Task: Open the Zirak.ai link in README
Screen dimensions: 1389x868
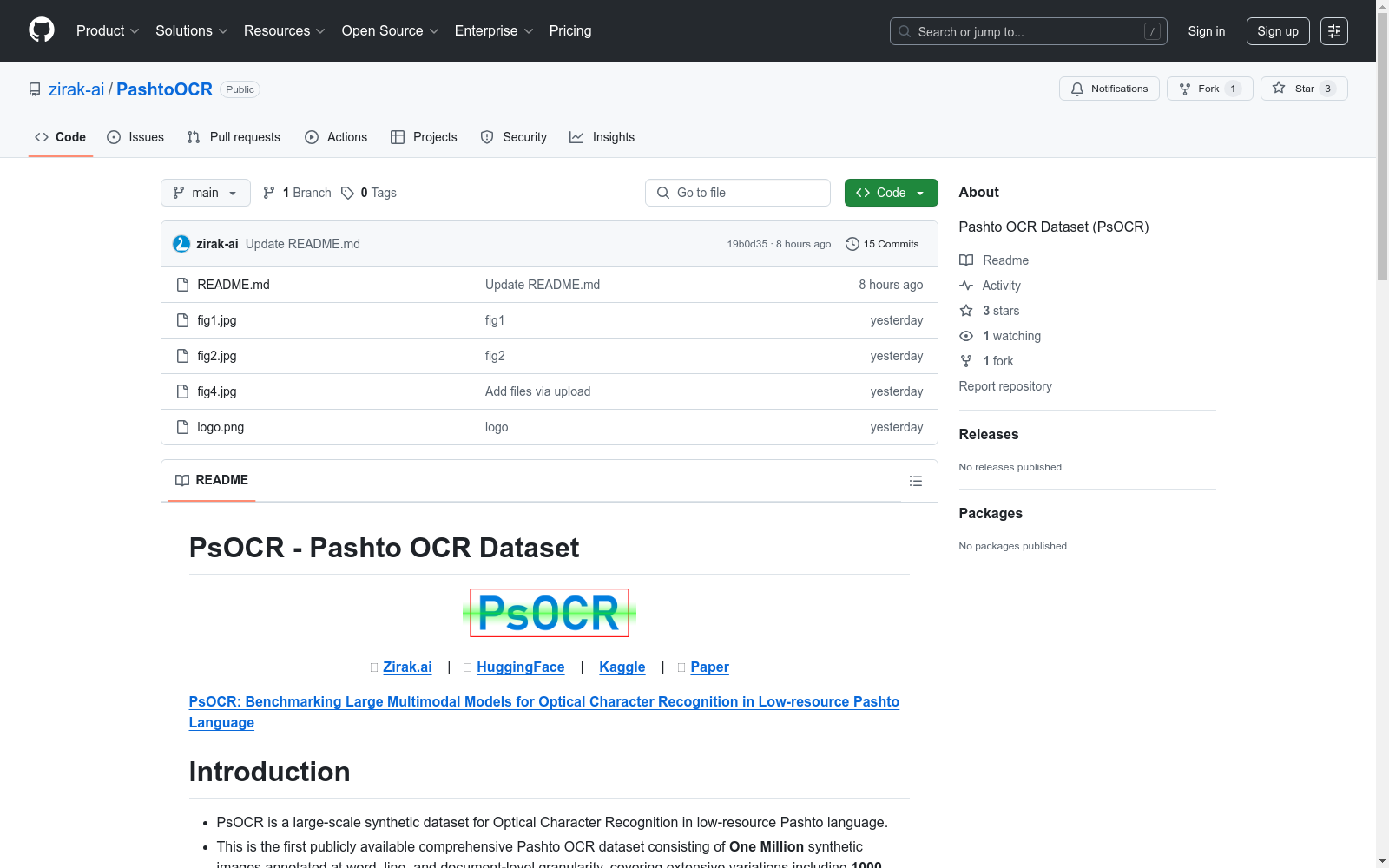Action: [x=407, y=667]
